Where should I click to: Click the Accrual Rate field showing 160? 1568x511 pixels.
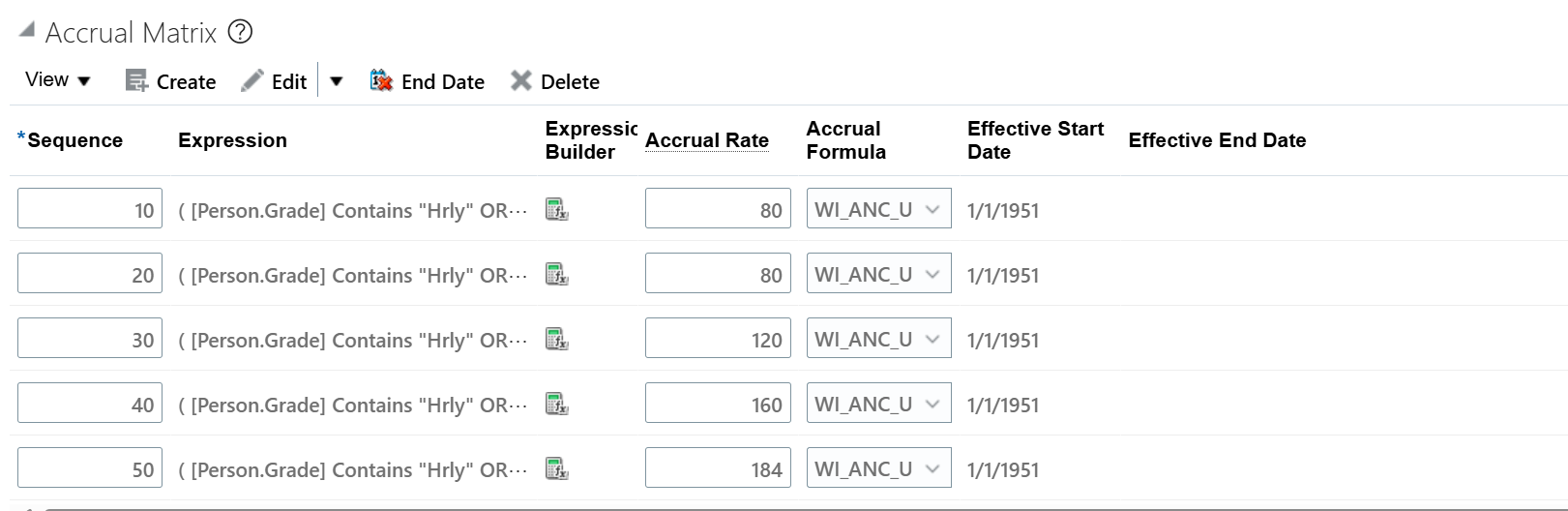click(x=718, y=404)
